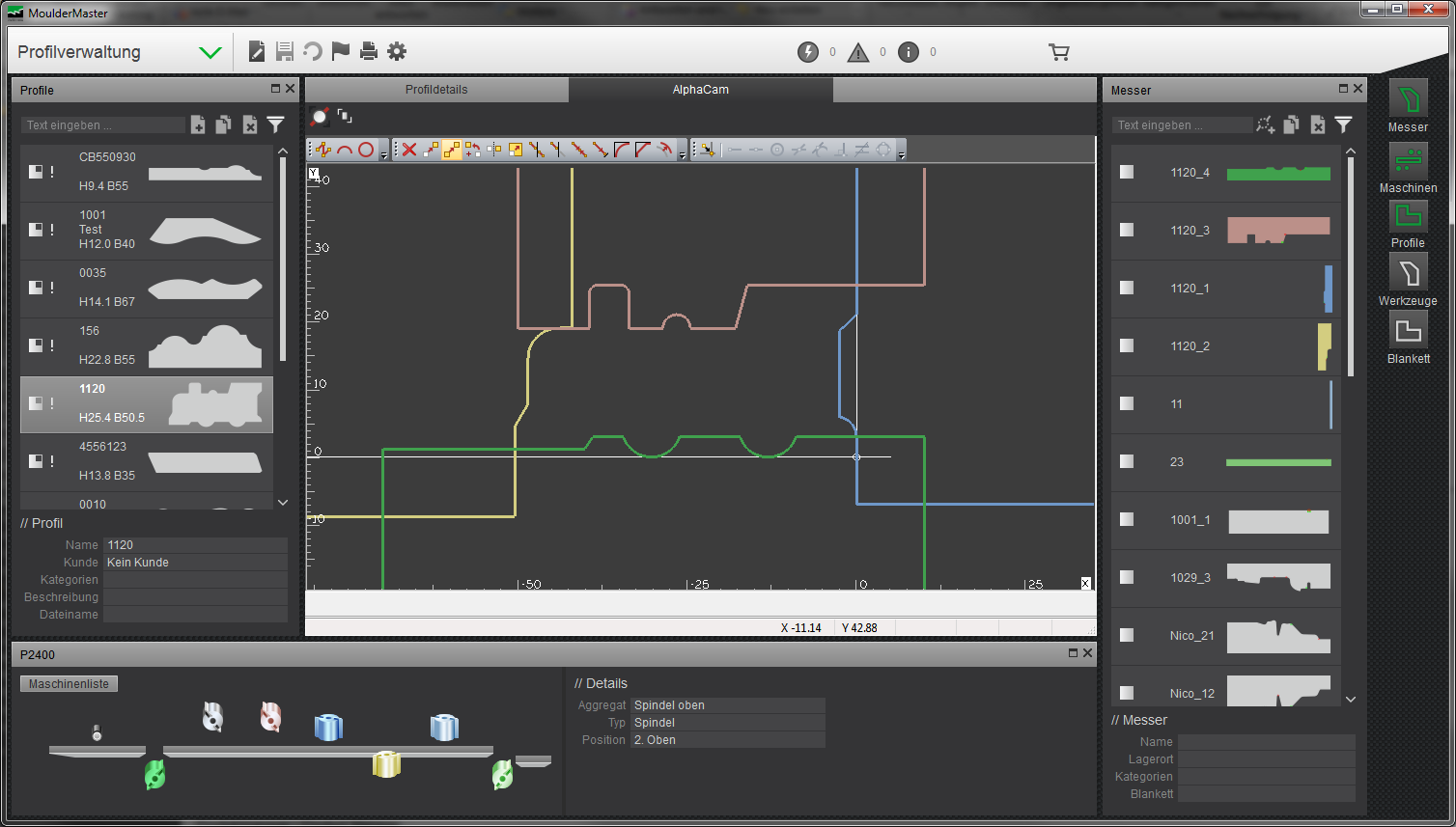This screenshot has height=827, width=1456.
Task: Click the Werkzeuge sidebar icon
Action: point(1408,273)
